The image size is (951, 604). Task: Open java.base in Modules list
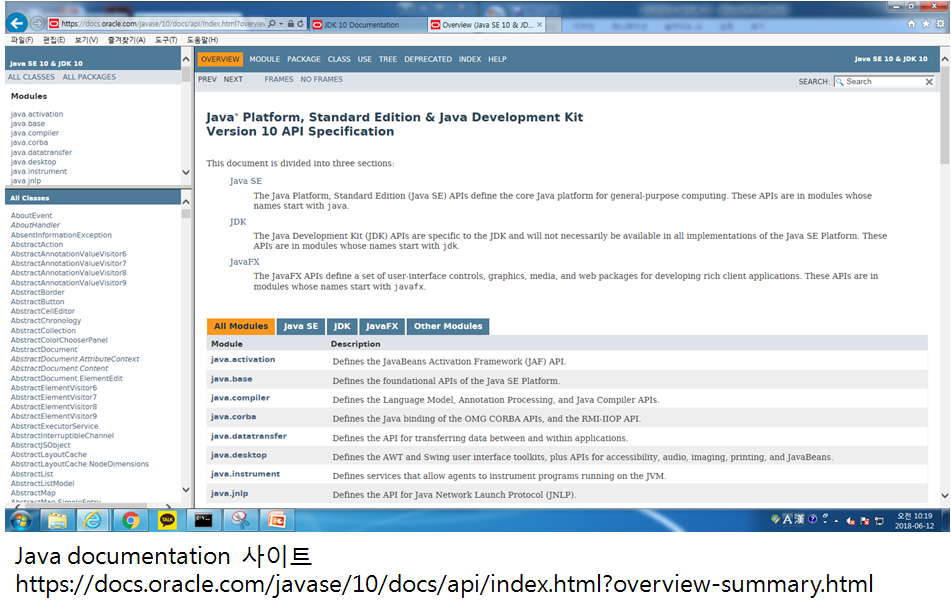28,124
